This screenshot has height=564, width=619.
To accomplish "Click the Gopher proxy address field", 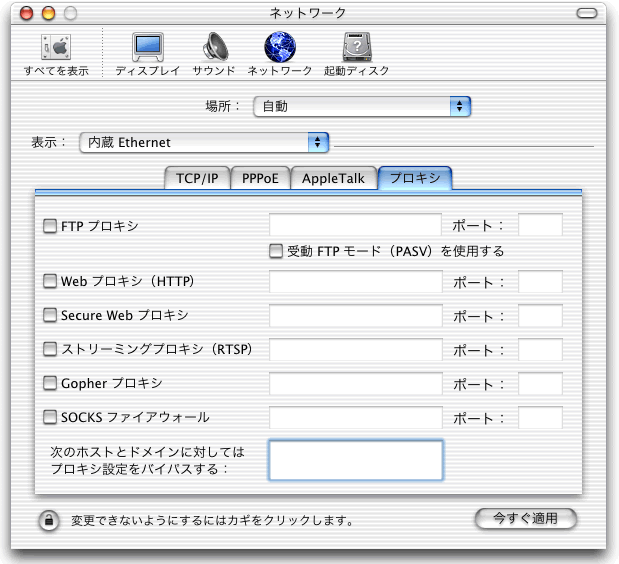I will [x=355, y=384].
